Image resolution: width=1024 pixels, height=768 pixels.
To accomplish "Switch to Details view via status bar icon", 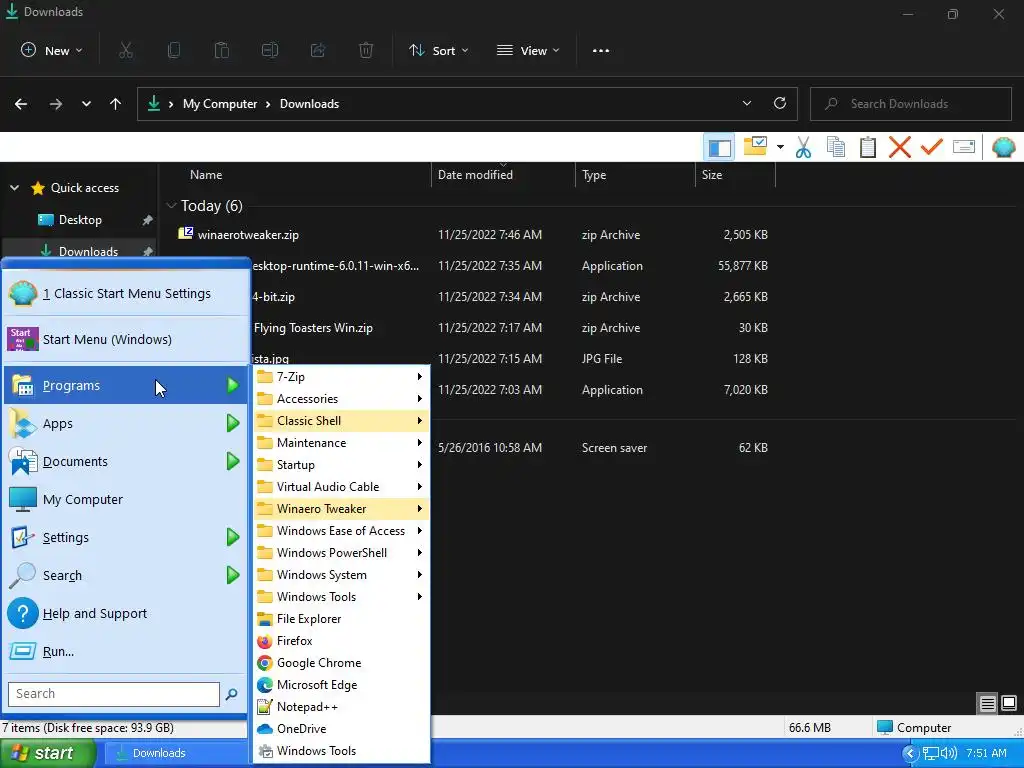I will (x=987, y=703).
